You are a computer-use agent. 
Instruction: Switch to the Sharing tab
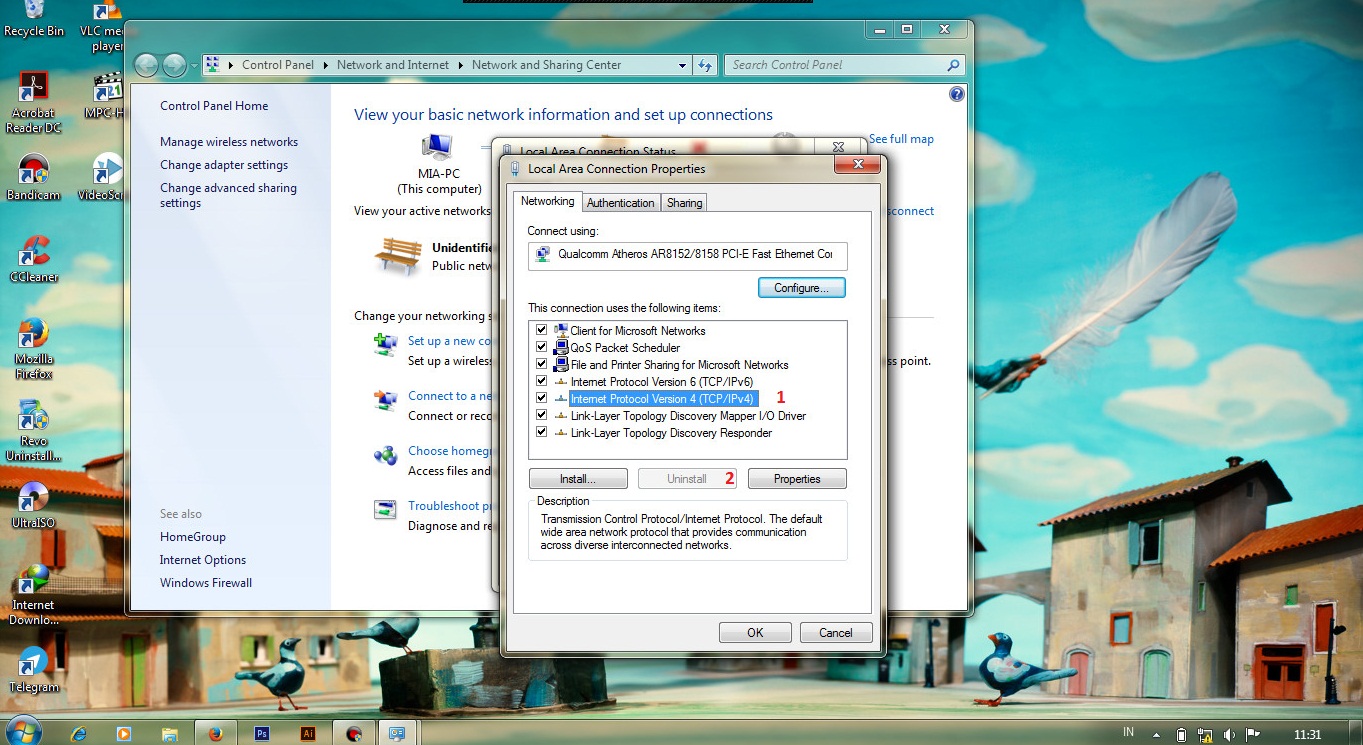pos(684,203)
